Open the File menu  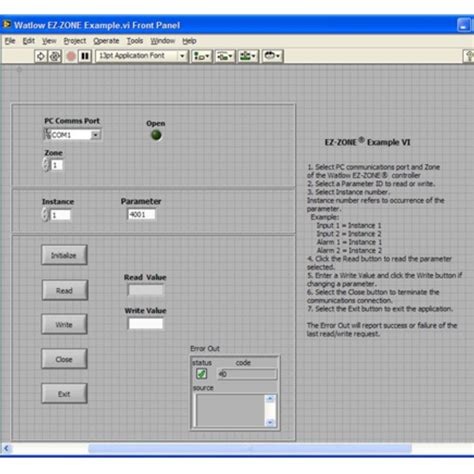pos(10,41)
